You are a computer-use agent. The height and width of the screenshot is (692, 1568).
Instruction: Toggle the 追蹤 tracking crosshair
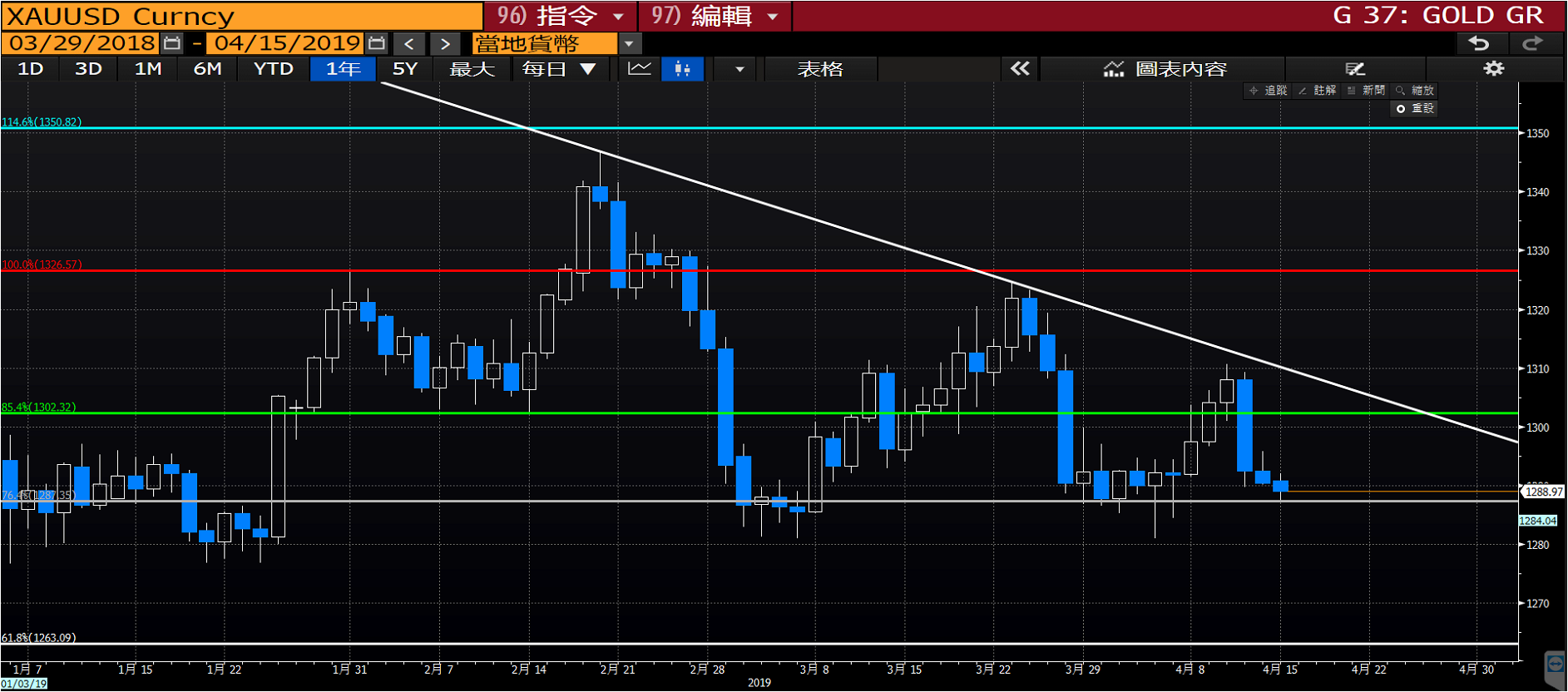click(x=1268, y=91)
